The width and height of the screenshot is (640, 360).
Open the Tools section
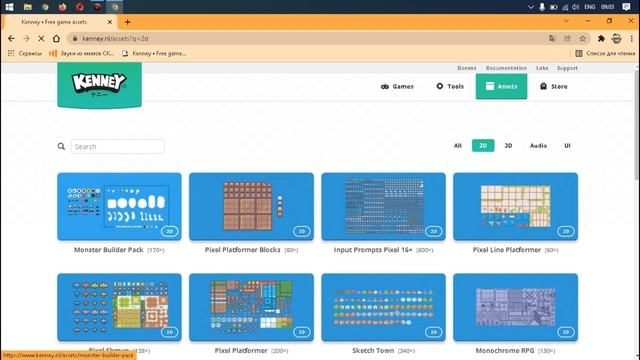(x=450, y=87)
